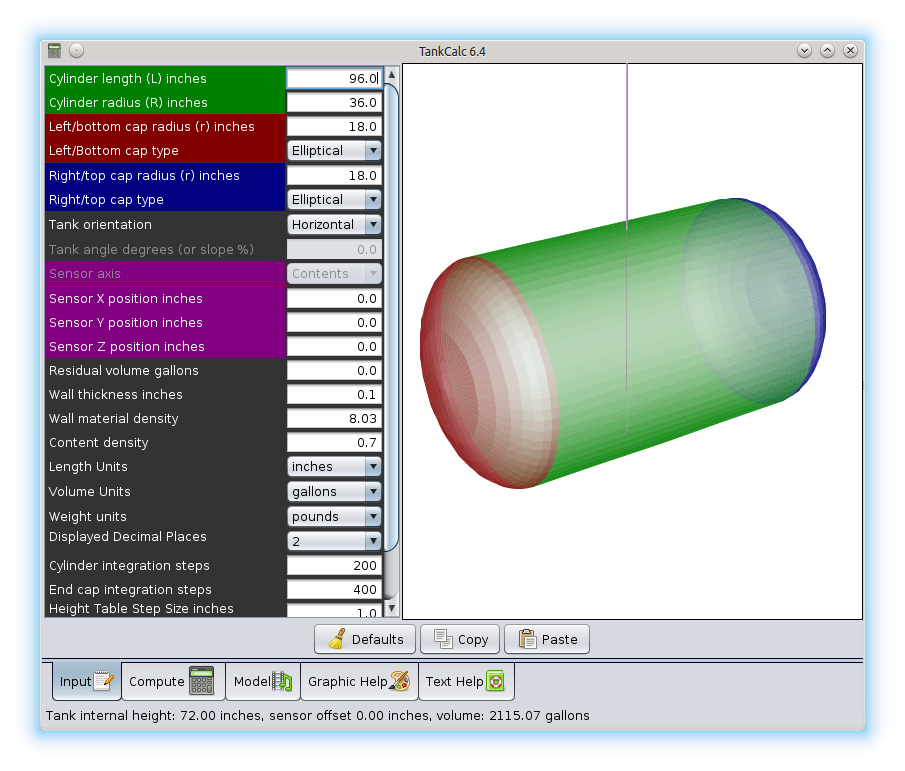The image size is (905, 771).
Task: Open the Model tab
Action: pyautogui.click(x=262, y=681)
